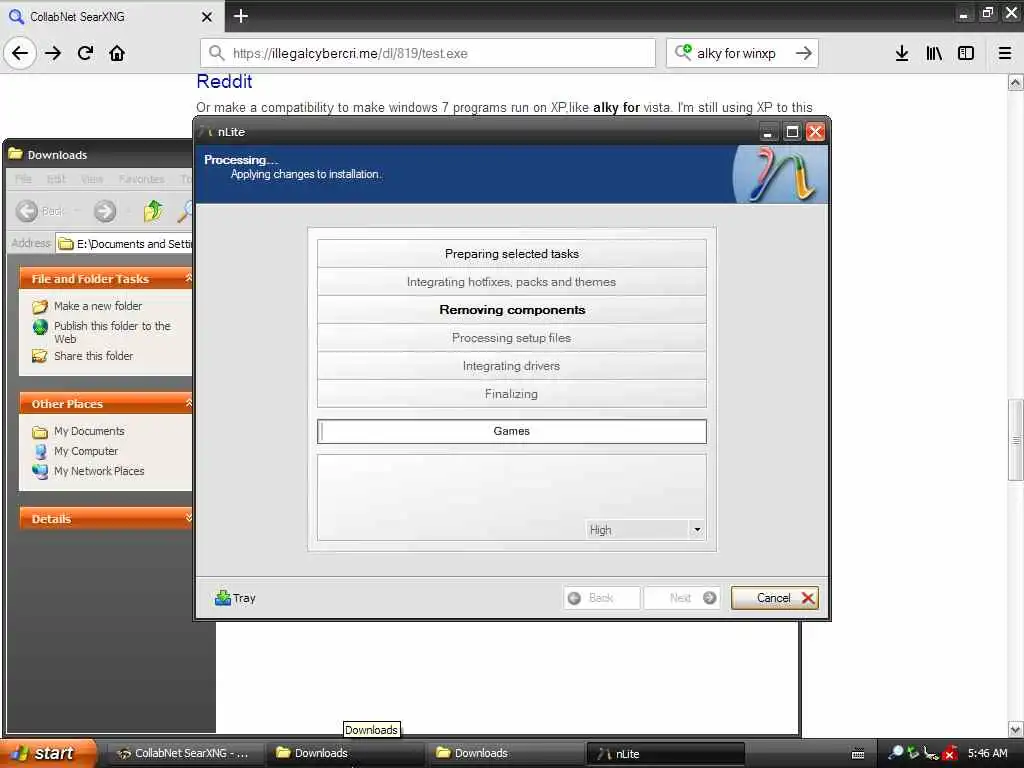Expand the Details panel

coord(188,518)
